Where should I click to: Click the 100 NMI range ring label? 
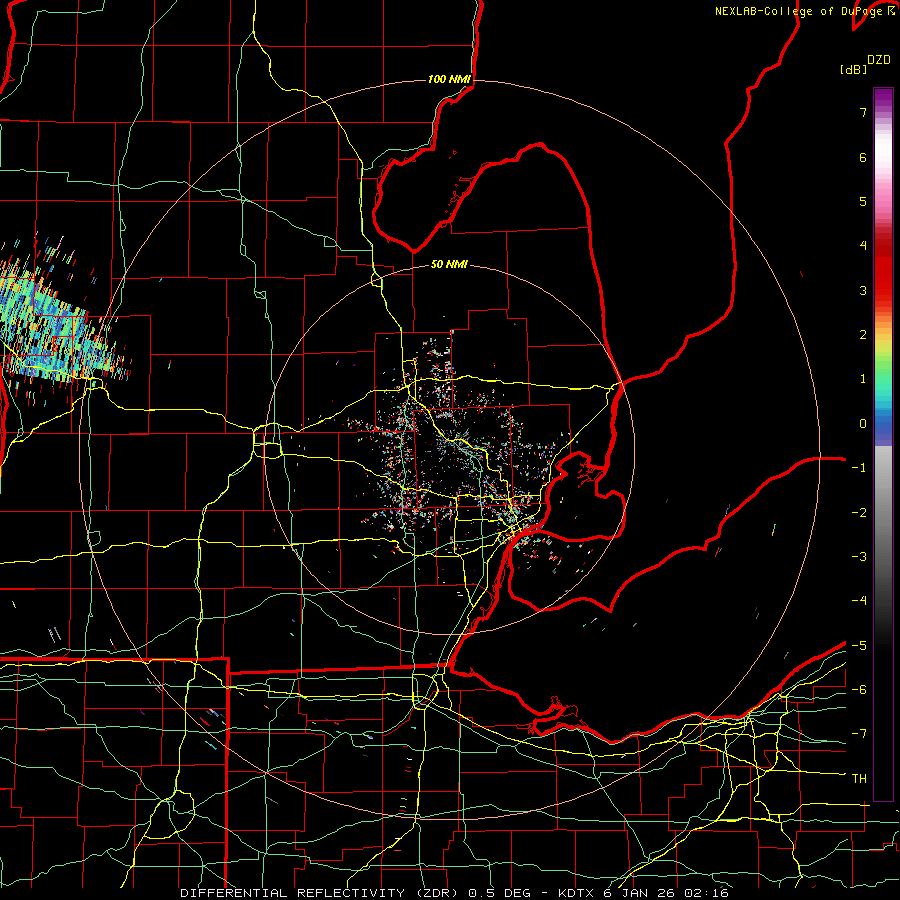(449, 79)
